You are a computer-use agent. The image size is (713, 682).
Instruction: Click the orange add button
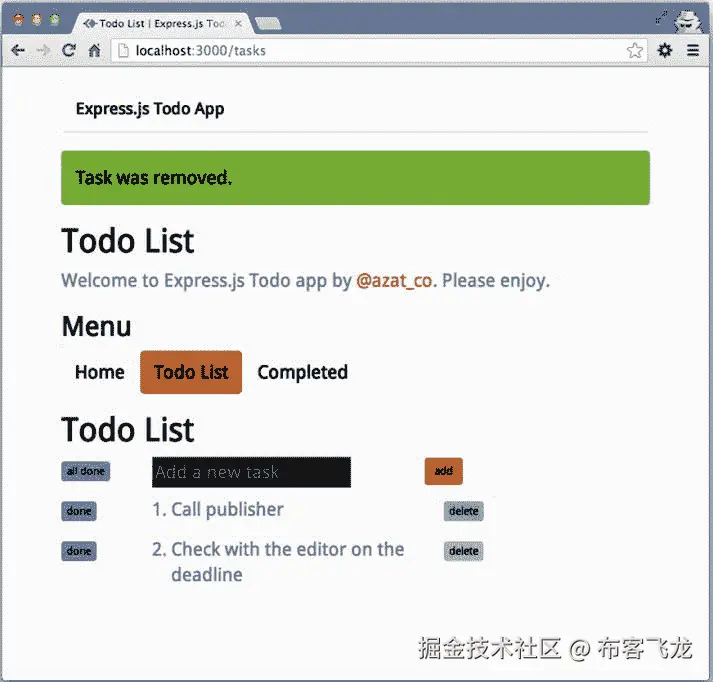click(443, 471)
